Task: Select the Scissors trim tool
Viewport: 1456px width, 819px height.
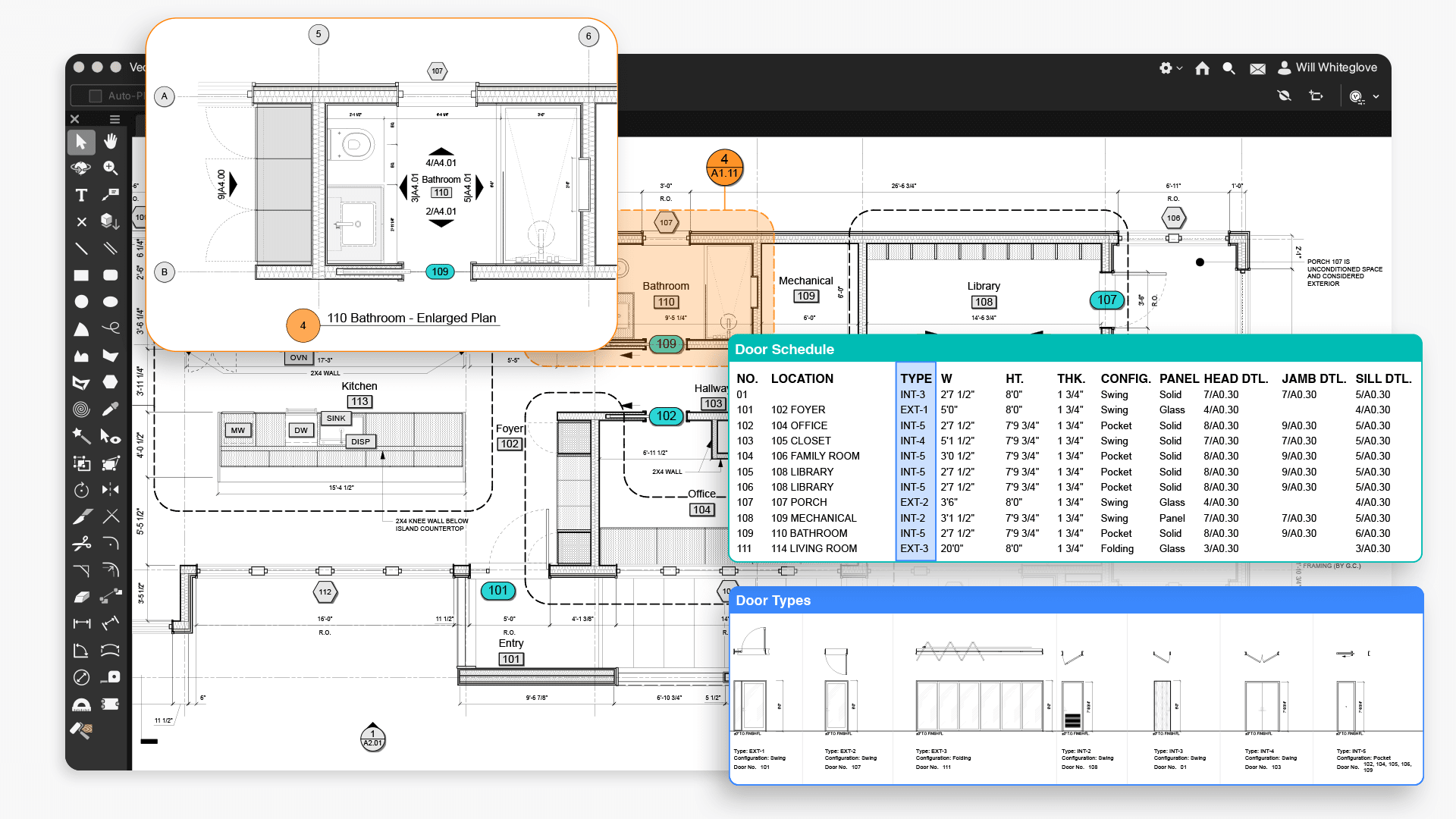Action: pyautogui.click(x=81, y=543)
